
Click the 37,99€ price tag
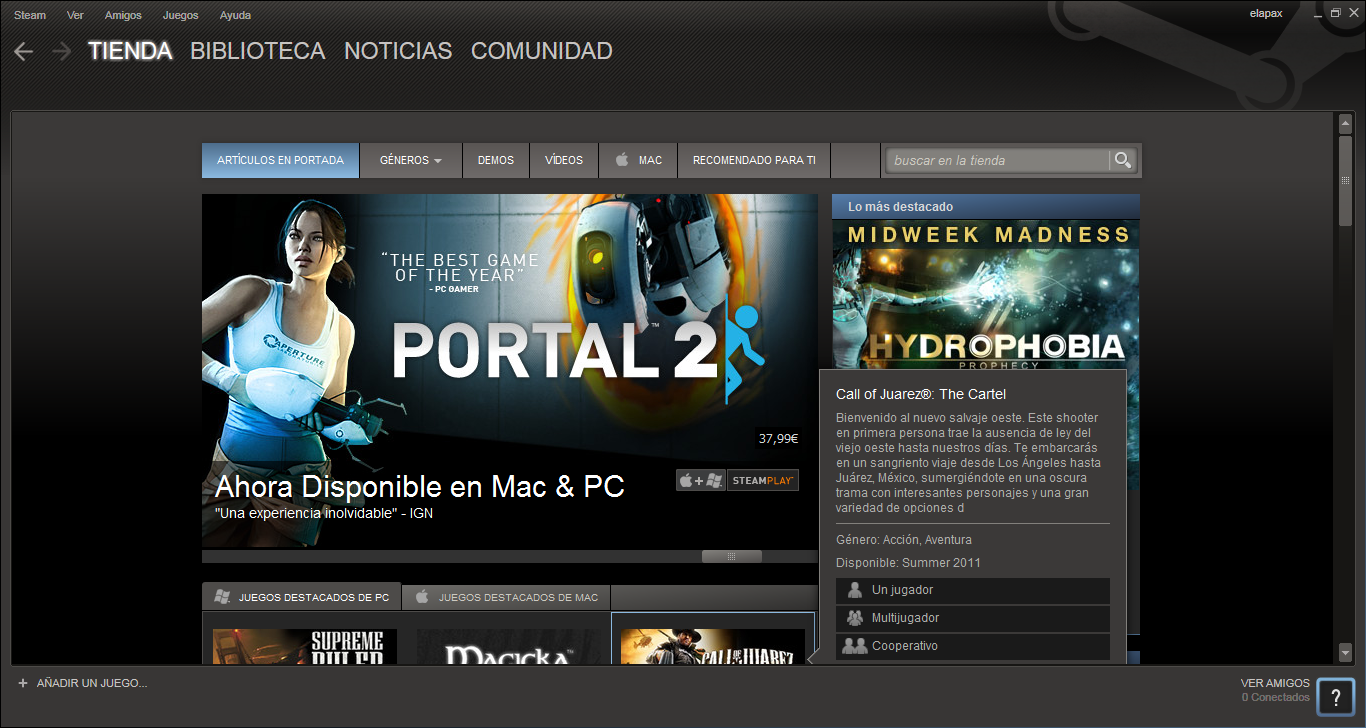777,438
